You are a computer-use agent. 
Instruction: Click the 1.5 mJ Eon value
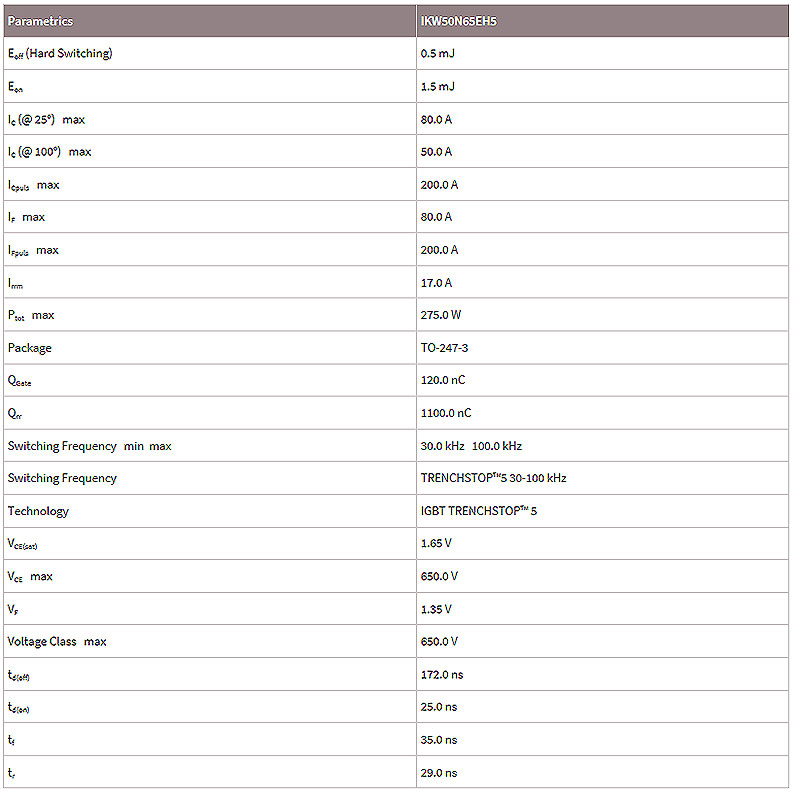(438, 87)
